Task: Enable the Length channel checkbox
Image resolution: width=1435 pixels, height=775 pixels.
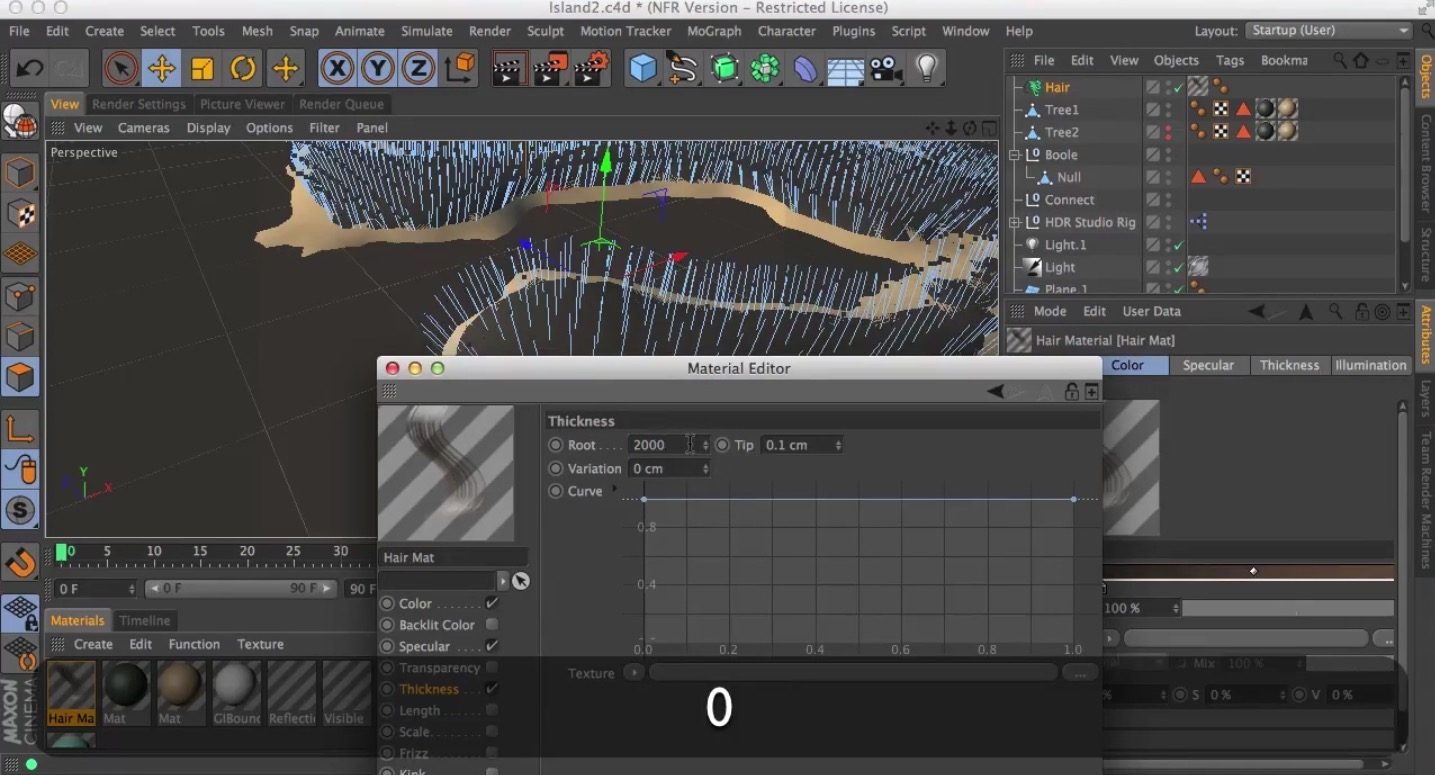Action: pos(491,710)
